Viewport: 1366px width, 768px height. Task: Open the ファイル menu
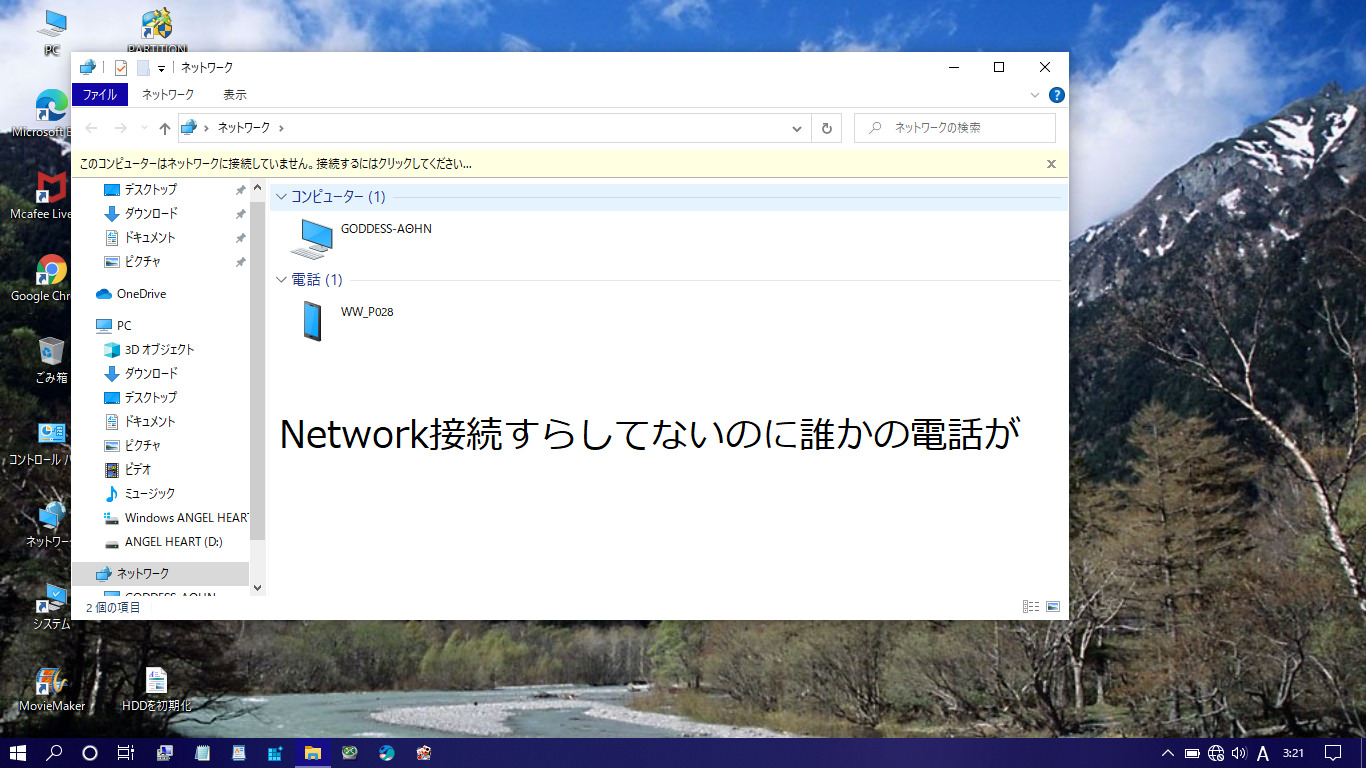pos(100,95)
